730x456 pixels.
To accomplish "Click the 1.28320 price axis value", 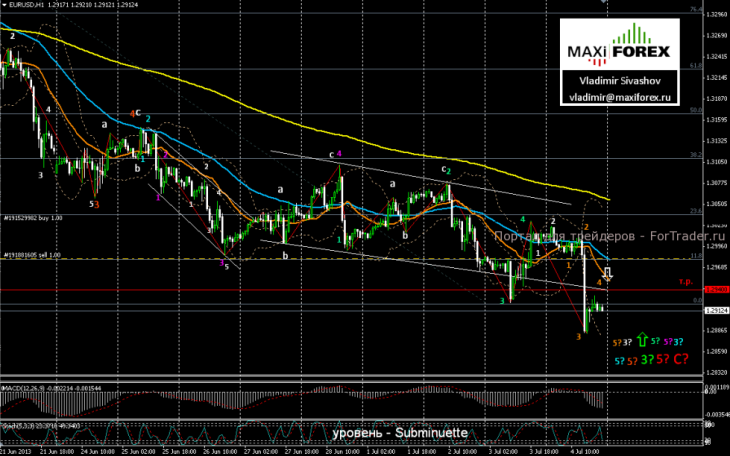I will point(717,372).
